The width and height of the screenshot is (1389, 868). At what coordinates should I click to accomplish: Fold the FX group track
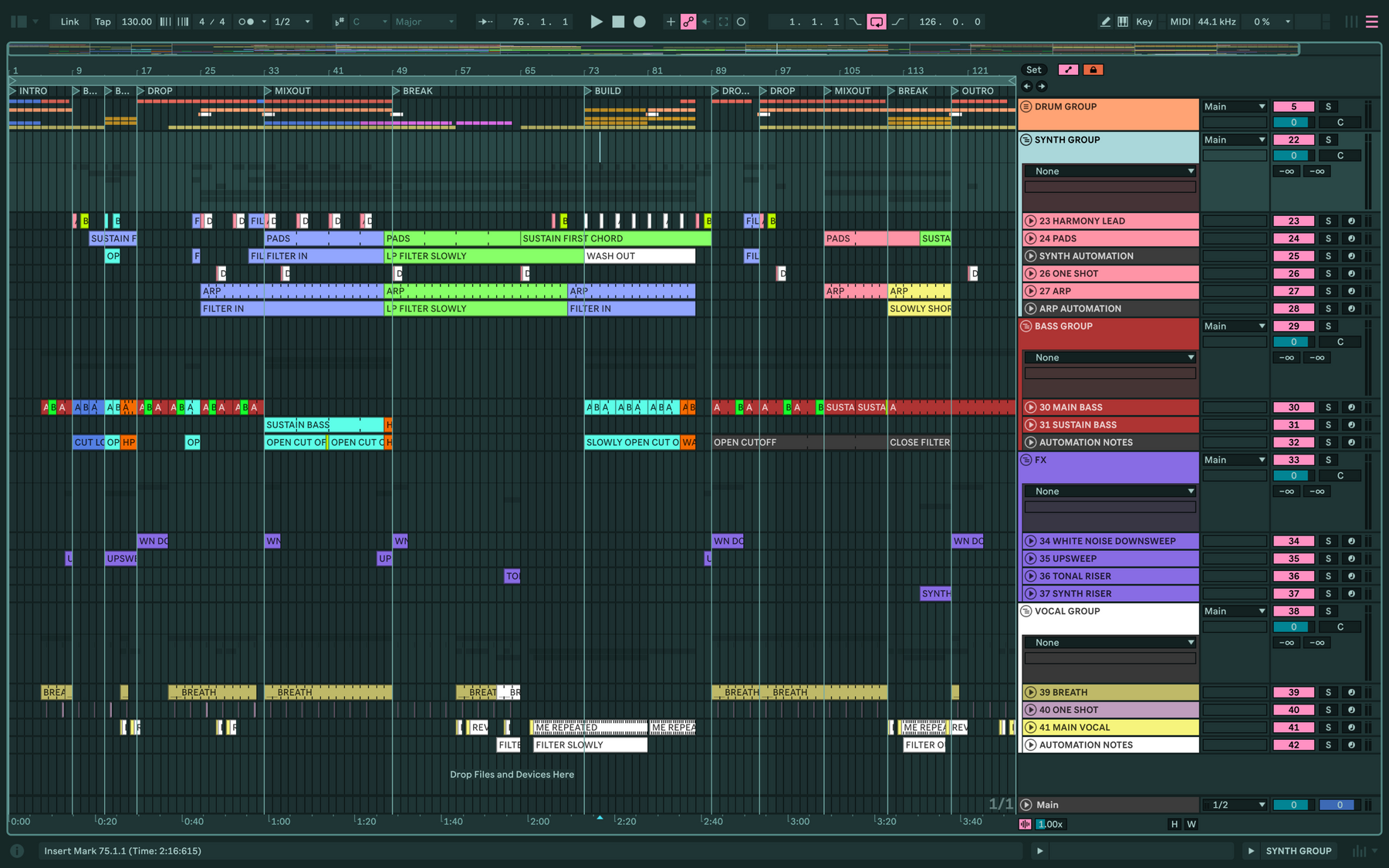[x=1026, y=460]
